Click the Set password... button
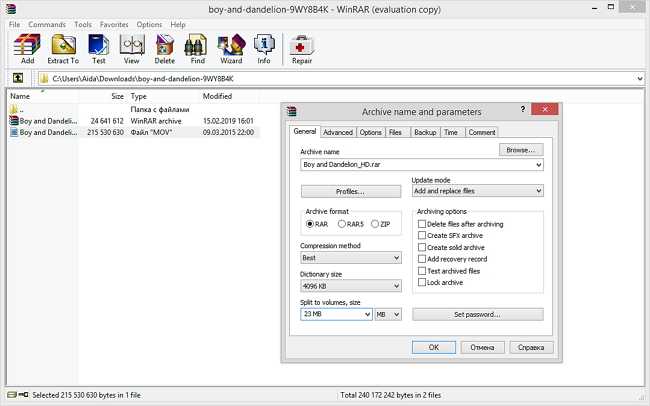 [478, 314]
